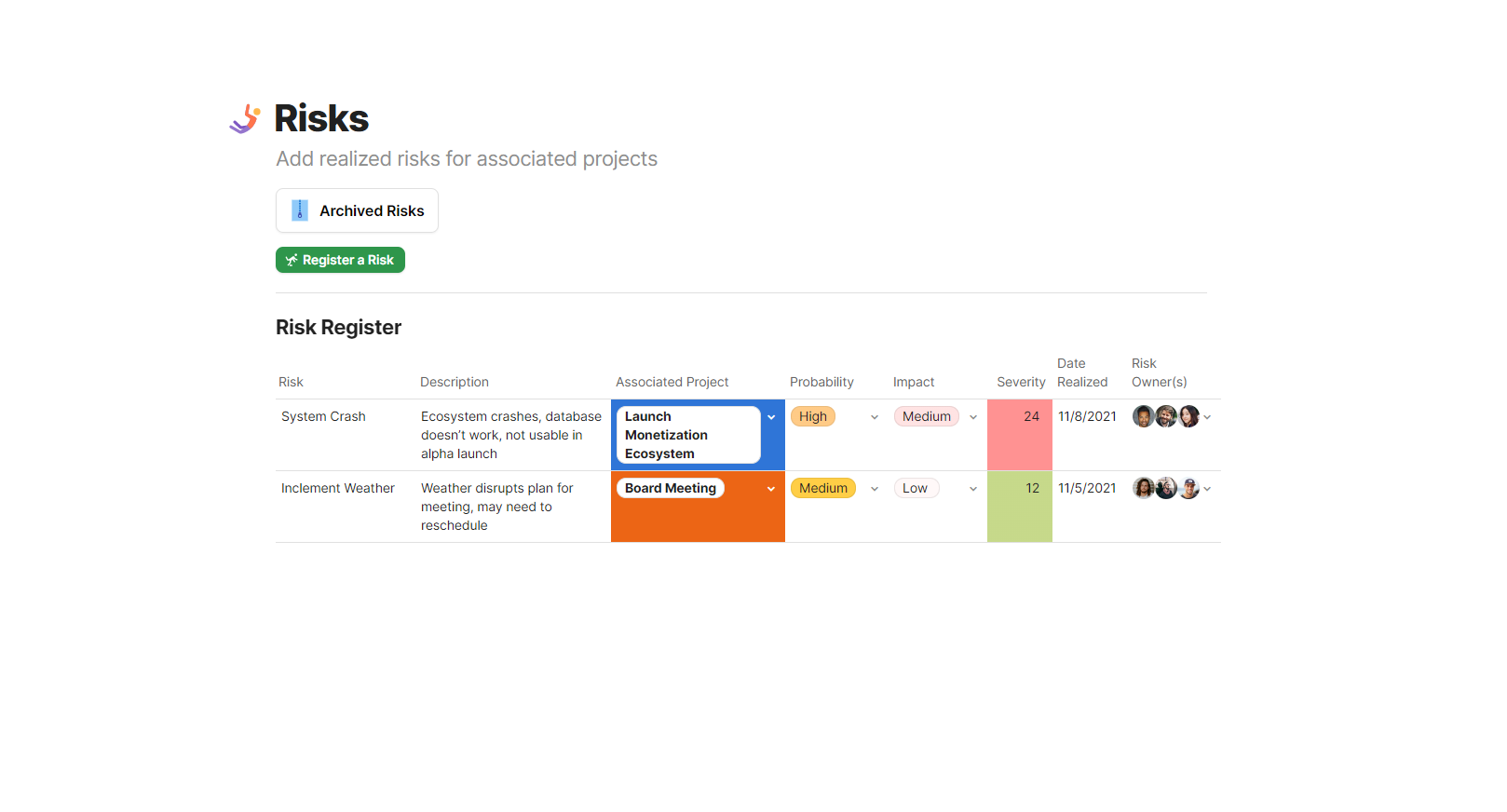Click the green severity 12 cell
The image size is (1507, 812).
coord(1020,507)
